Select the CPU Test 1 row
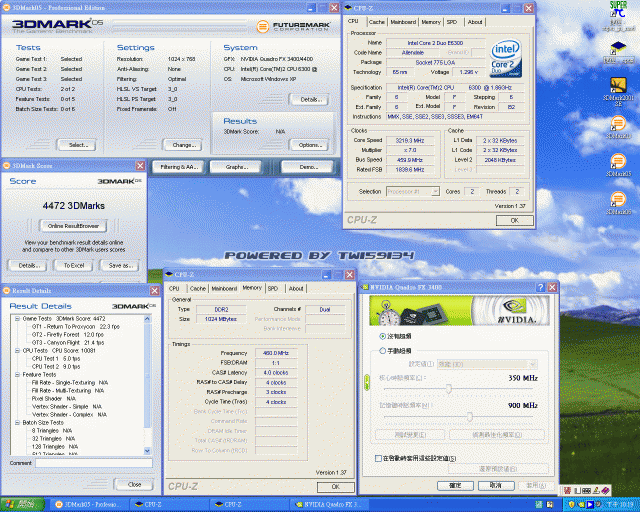 [x=56, y=358]
